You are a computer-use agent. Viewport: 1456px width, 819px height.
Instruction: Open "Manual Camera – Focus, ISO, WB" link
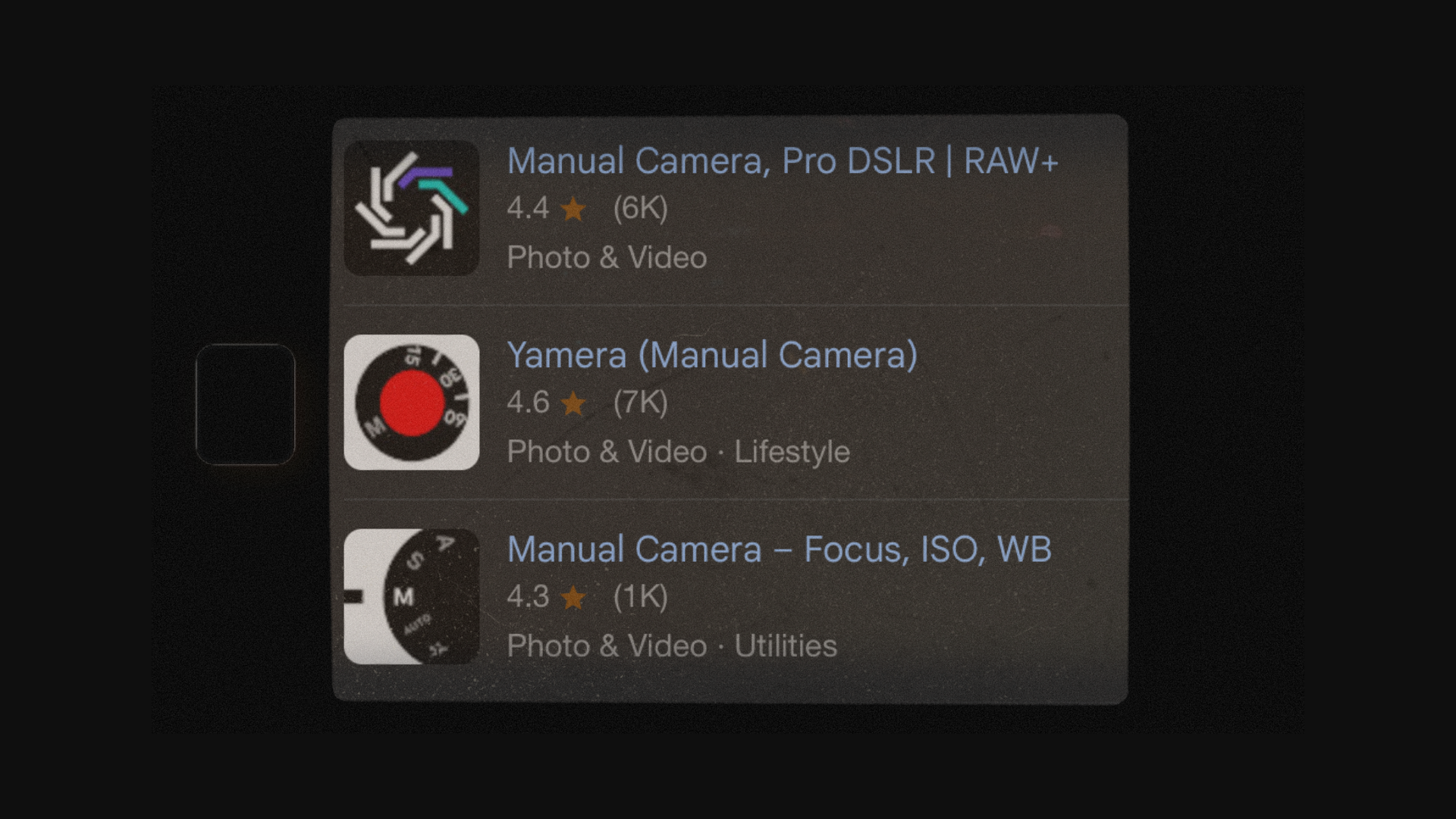779,549
